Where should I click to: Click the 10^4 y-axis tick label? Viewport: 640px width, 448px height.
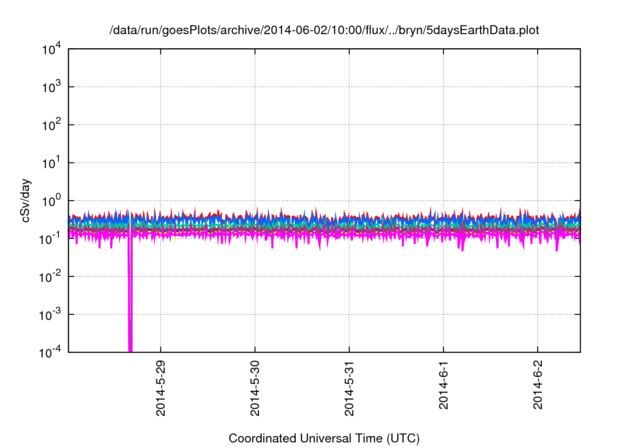(x=51, y=49)
